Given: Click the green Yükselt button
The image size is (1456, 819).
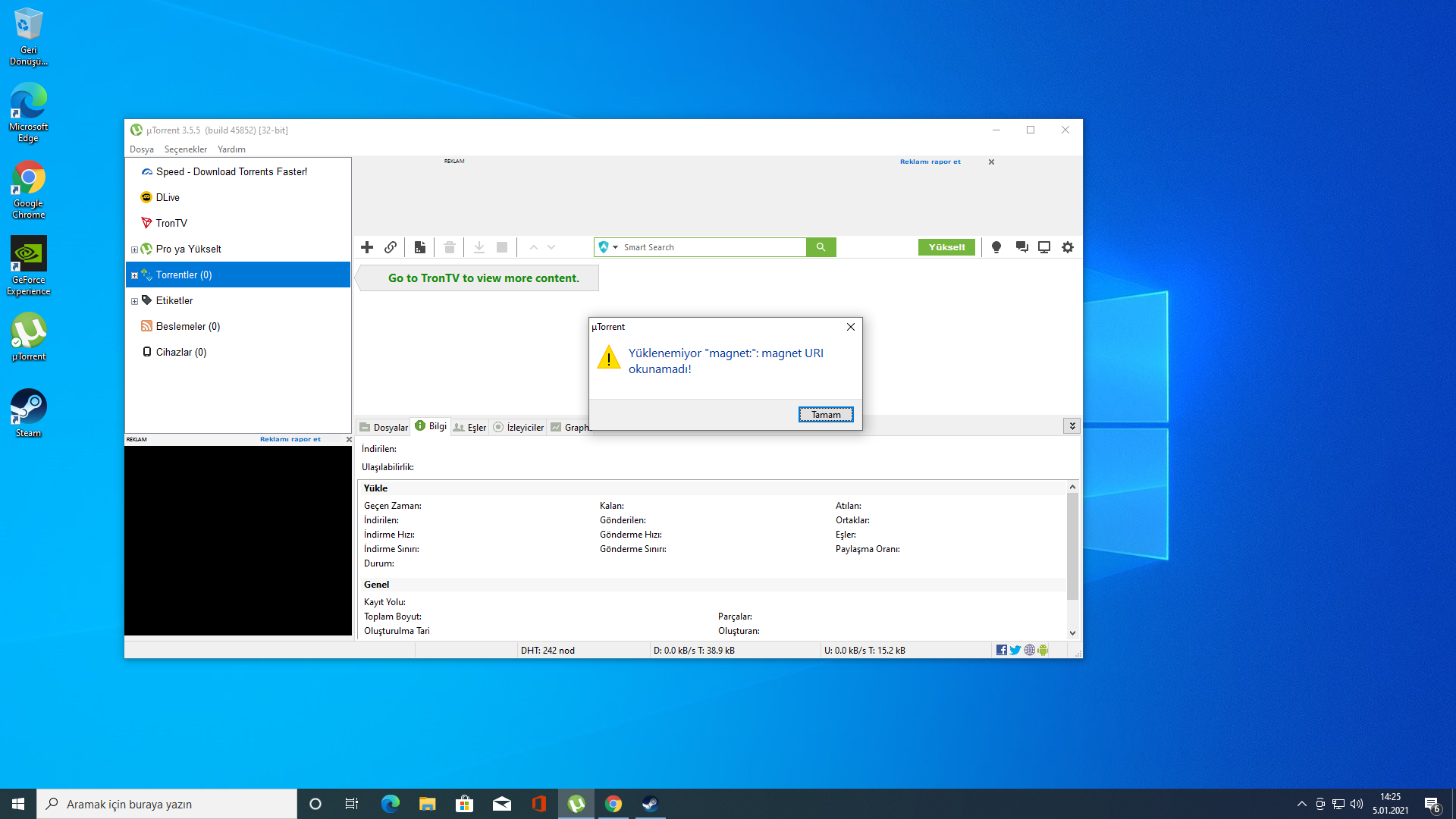Looking at the screenshot, I should tap(946, 247).
